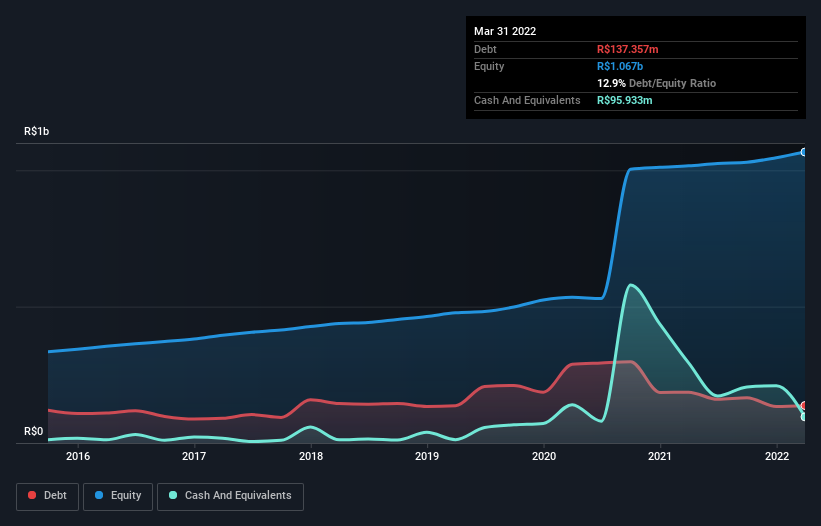Viewport: 821px width, 526px height.
Task: Click the Equity label in the tooltip
Action: [x=489, y=66]
